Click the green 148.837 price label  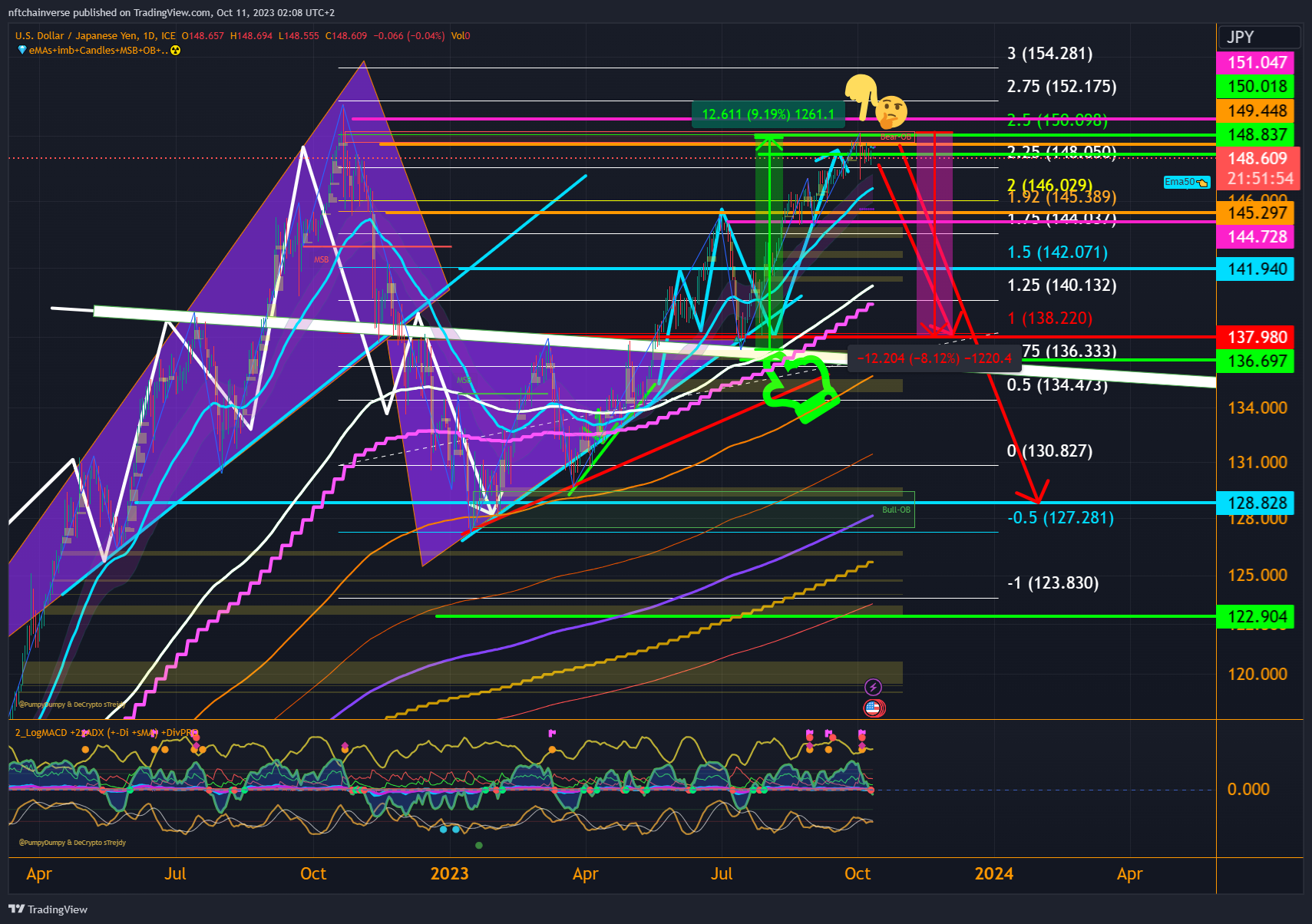coord(1256,134)
